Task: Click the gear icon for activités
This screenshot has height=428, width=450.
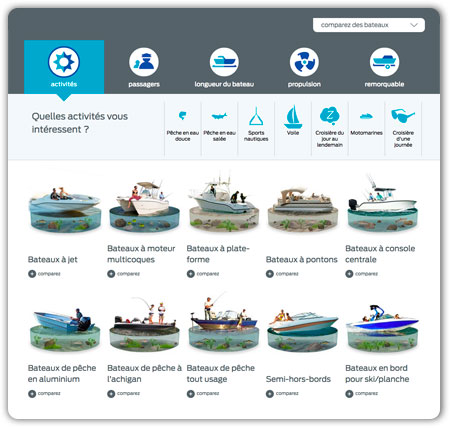Action: (64, 62)
